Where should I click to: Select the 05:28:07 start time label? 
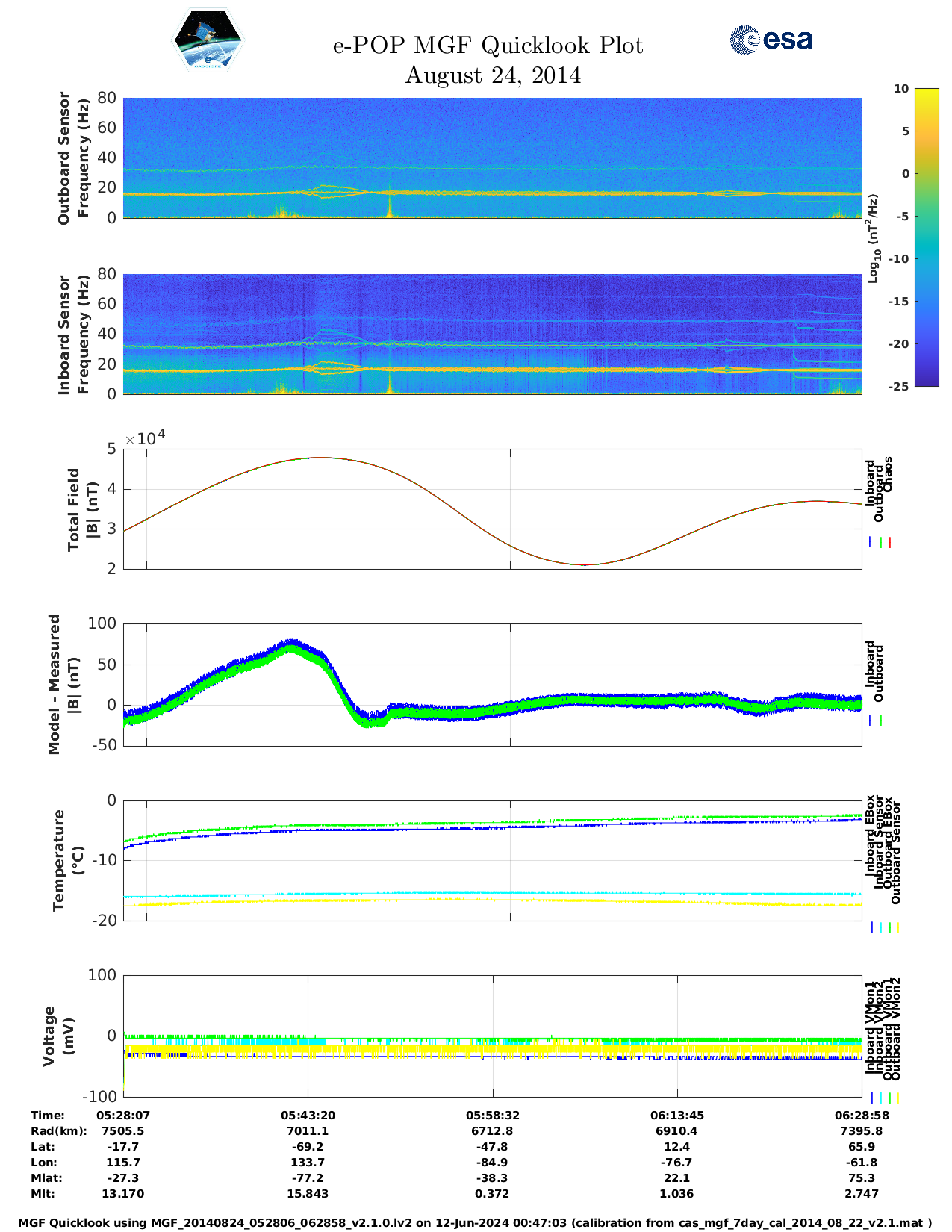tap(123, 1116)
